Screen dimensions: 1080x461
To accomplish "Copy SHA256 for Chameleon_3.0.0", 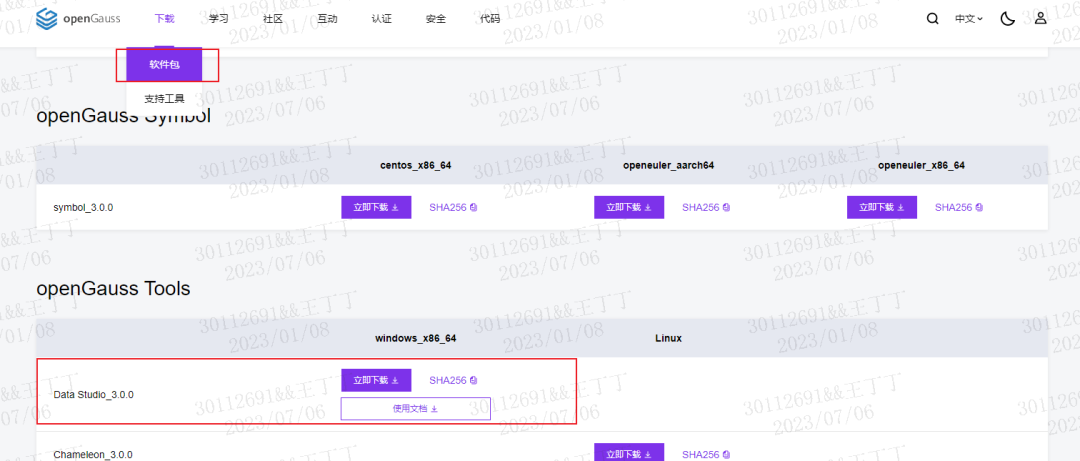I will coord(706,455).
